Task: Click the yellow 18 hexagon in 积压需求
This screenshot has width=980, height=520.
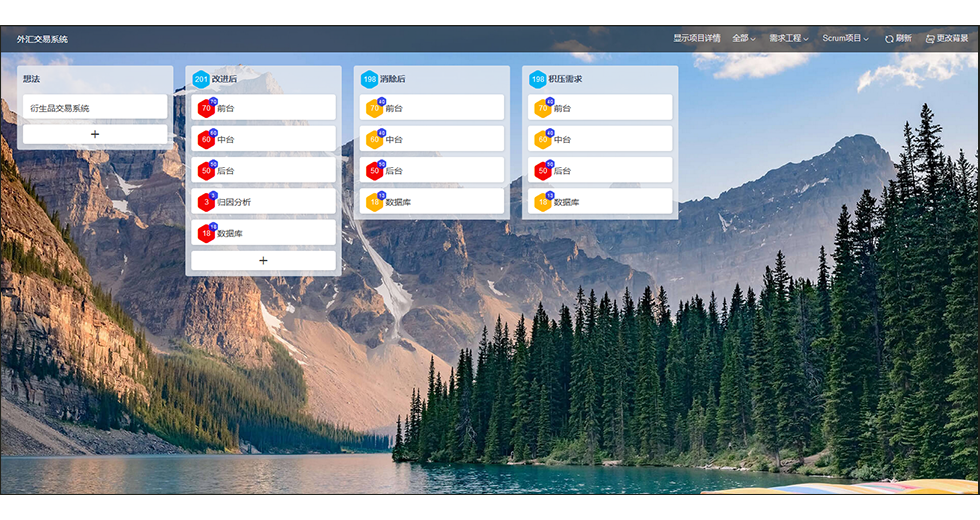Action: pyautogui.click(x=542, y=203)
